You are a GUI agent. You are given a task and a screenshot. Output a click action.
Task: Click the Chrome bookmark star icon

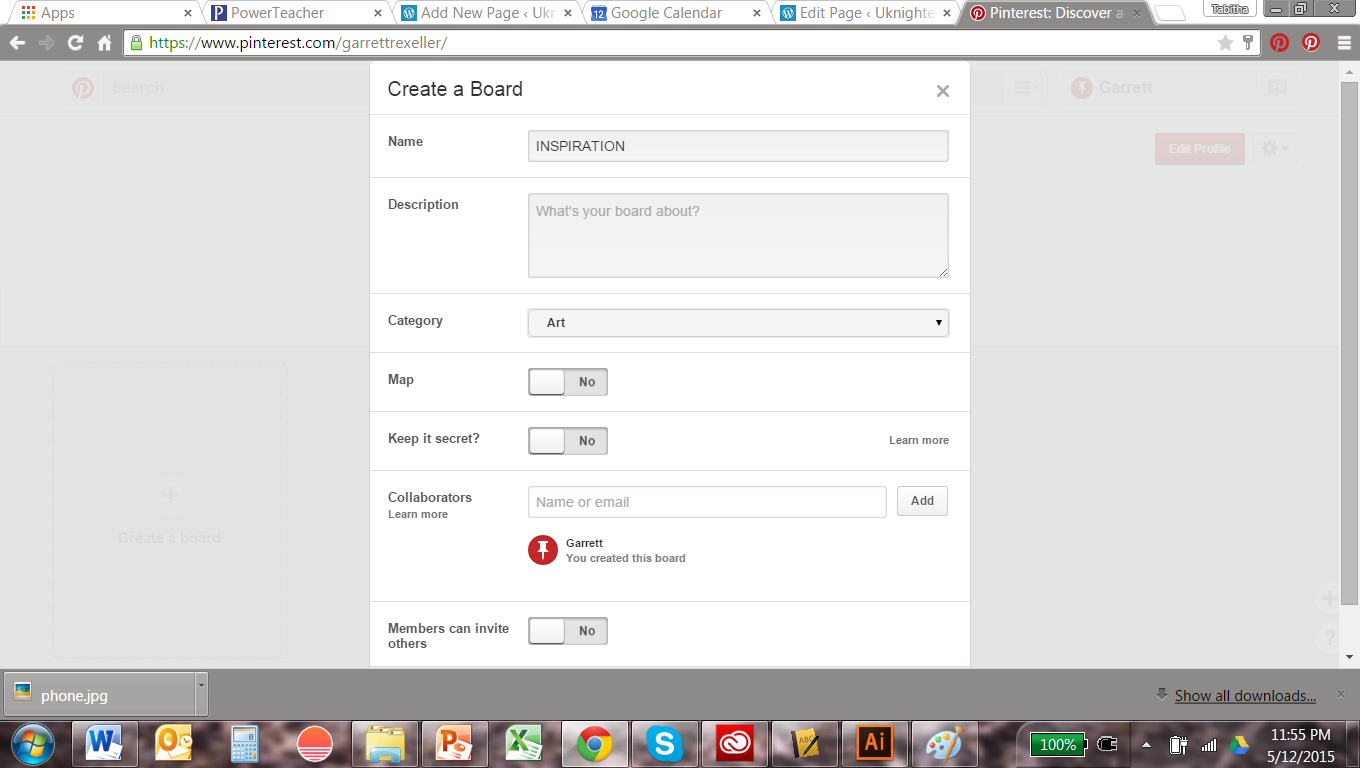1225,43
